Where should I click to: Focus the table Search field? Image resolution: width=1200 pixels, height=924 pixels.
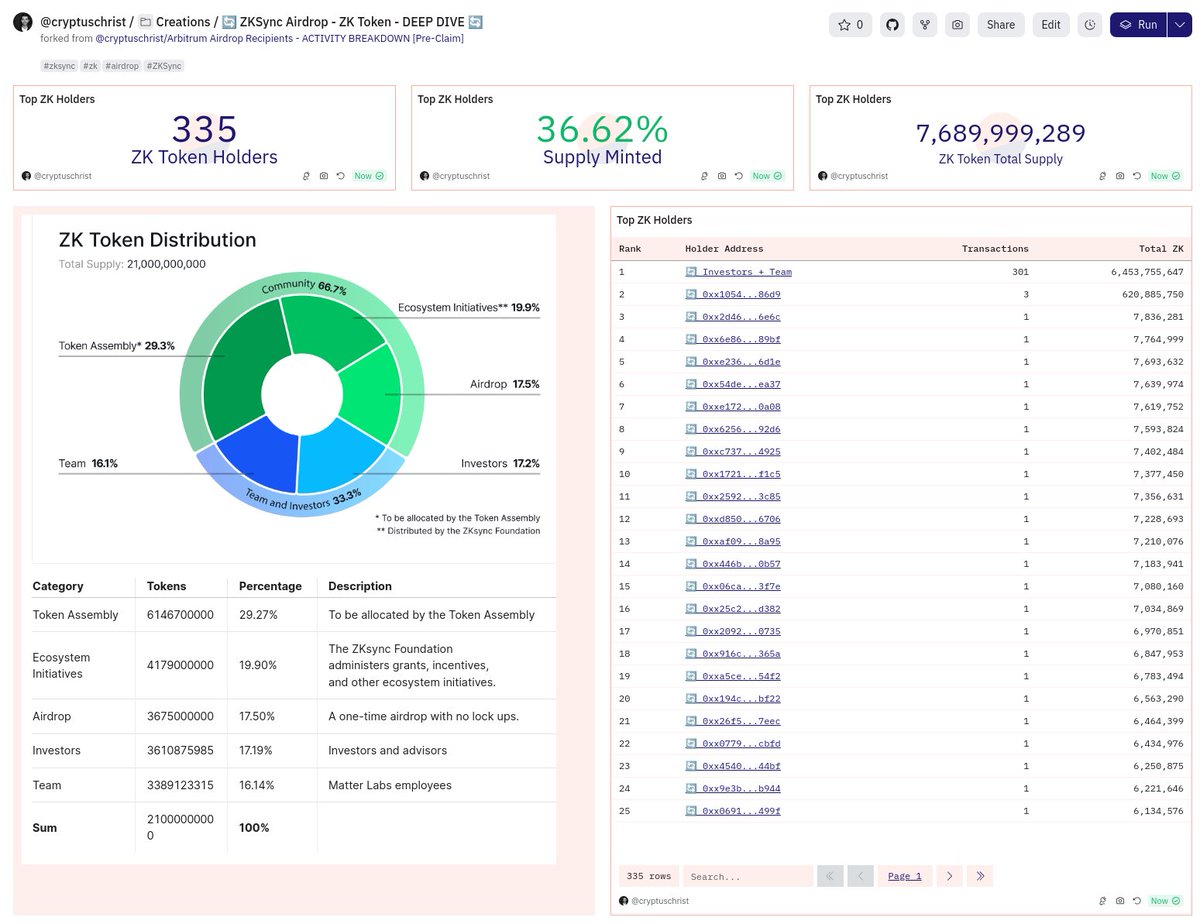[x=747, y=876]
